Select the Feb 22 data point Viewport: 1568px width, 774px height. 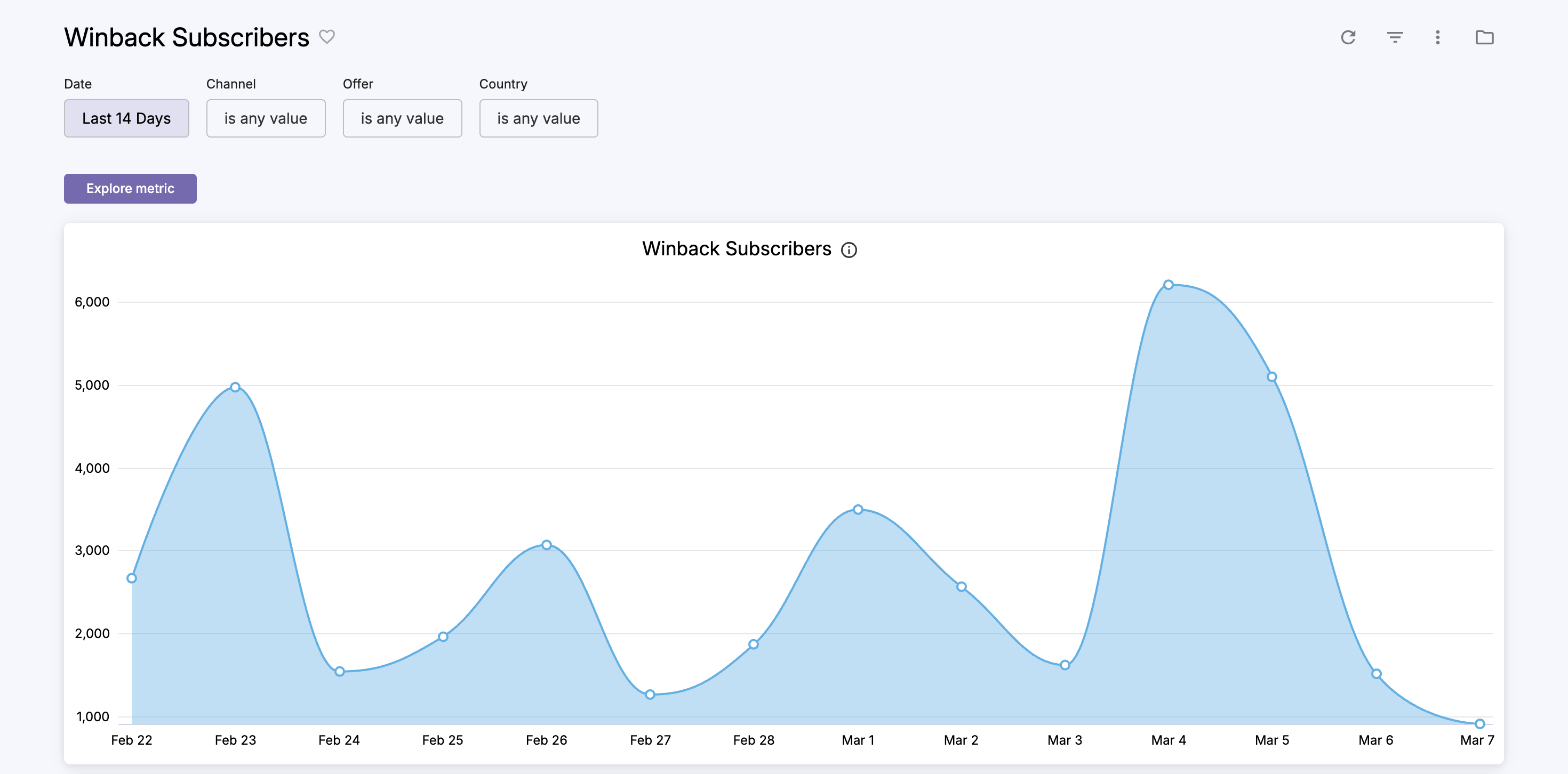click(132, 578)
